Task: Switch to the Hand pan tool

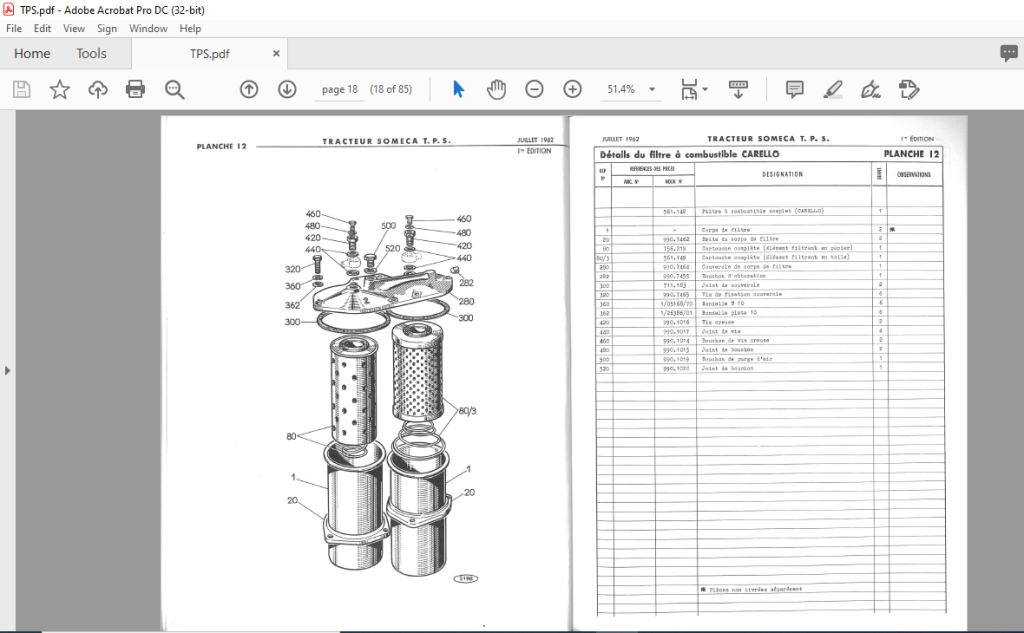Action: pyautogui.click(x=496, y=89)
